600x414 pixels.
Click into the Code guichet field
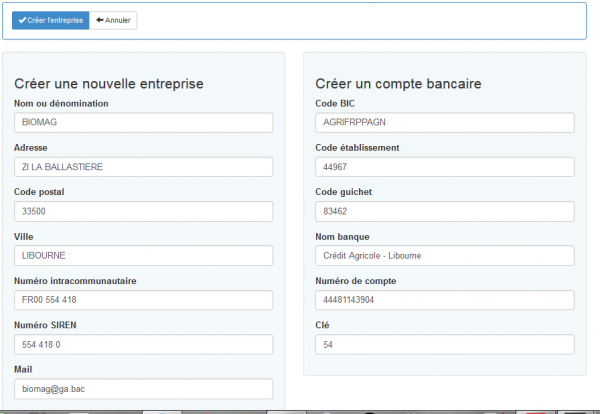pyautogui.click(x=445, y=211)
